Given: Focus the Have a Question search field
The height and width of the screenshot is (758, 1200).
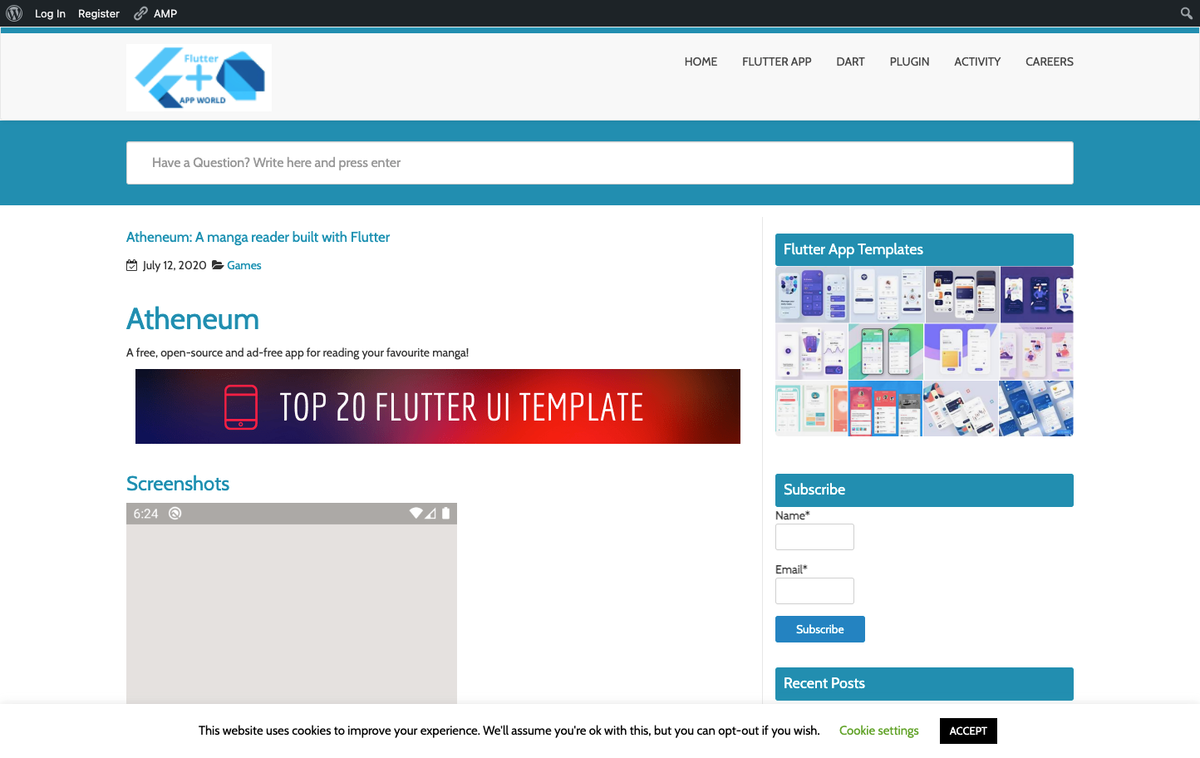Looking at the screenshot, I should 600,163.
